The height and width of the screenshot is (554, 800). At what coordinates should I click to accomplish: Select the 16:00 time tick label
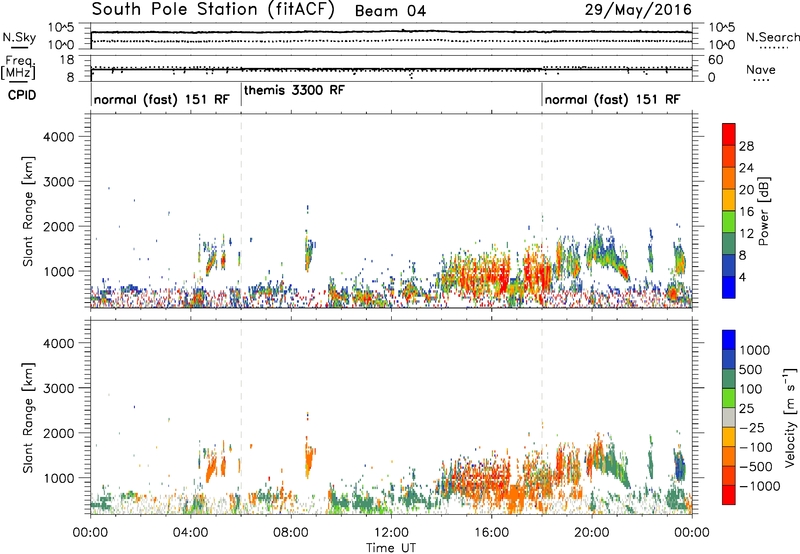[491, 533]
